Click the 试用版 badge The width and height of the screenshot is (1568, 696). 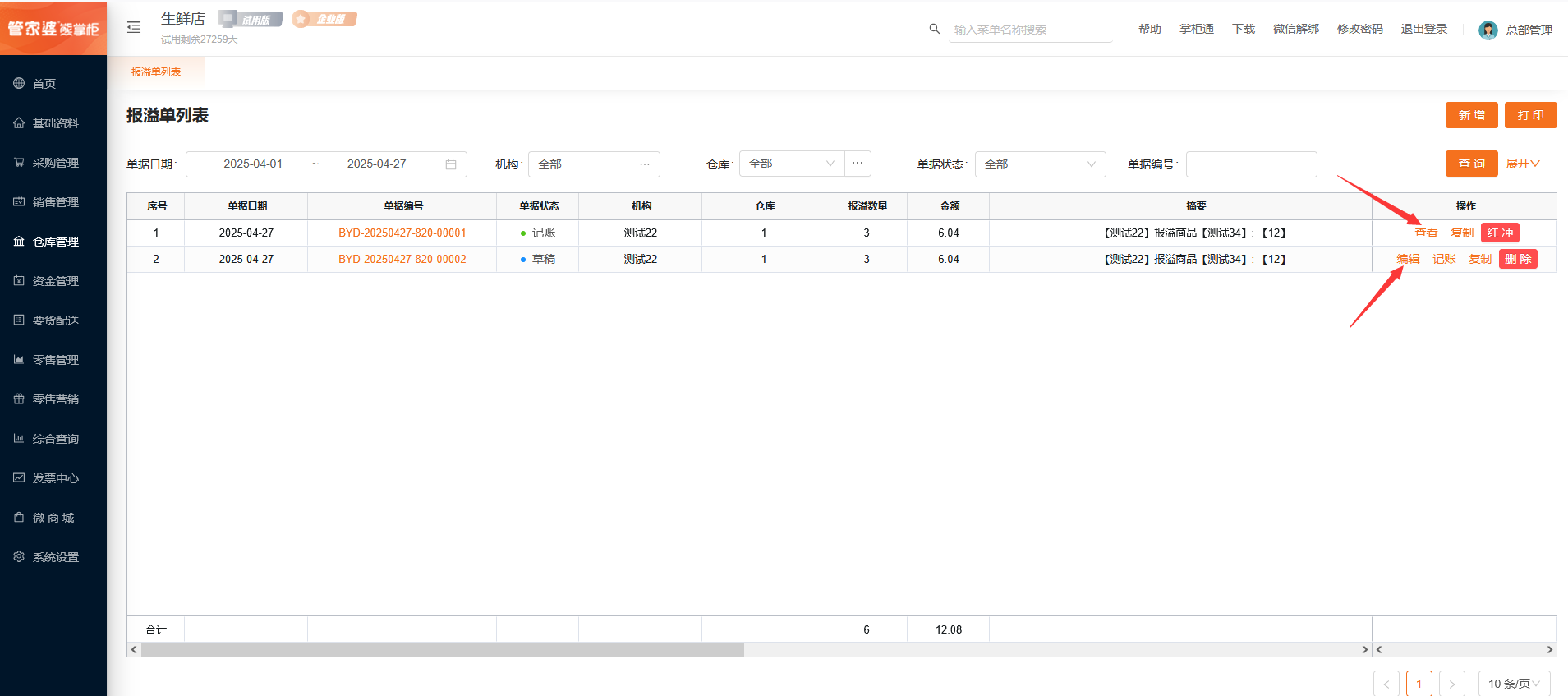tap(251, 19)
